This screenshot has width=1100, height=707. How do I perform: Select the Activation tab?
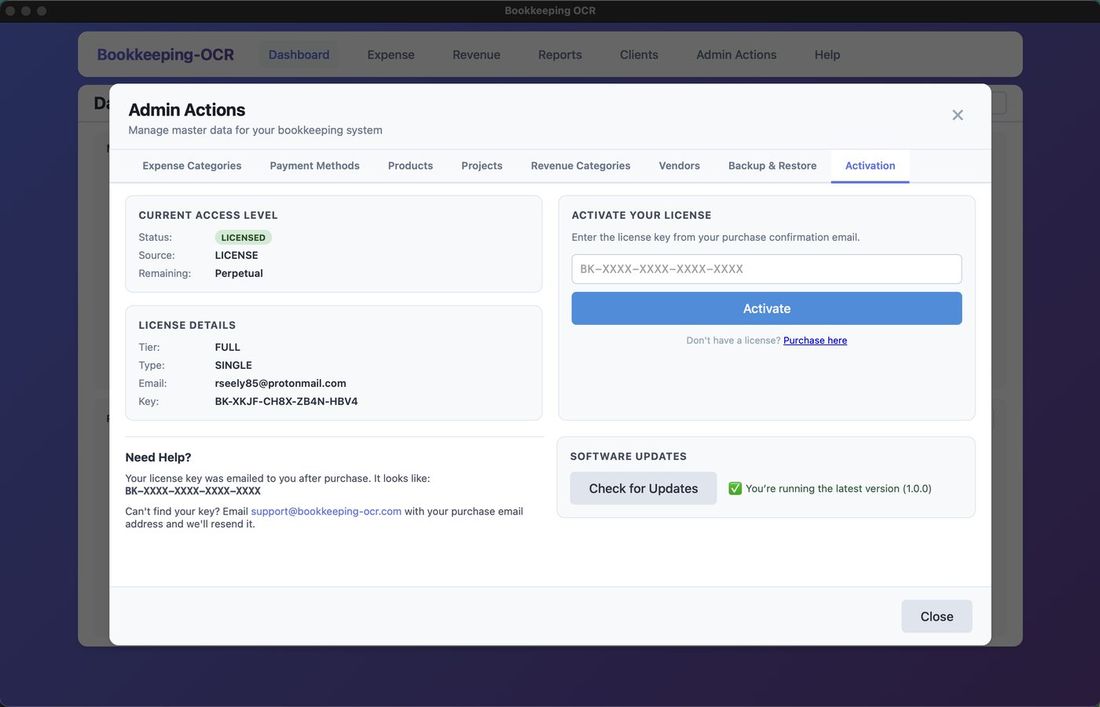point(870,166)
